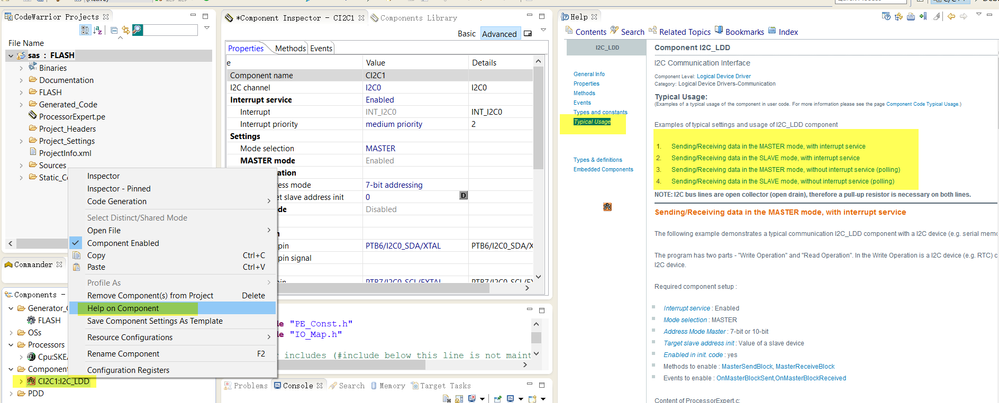This screenshot has height=403, width=999.
Task: Expand the Binaries folder
Action: pos(22,67)
